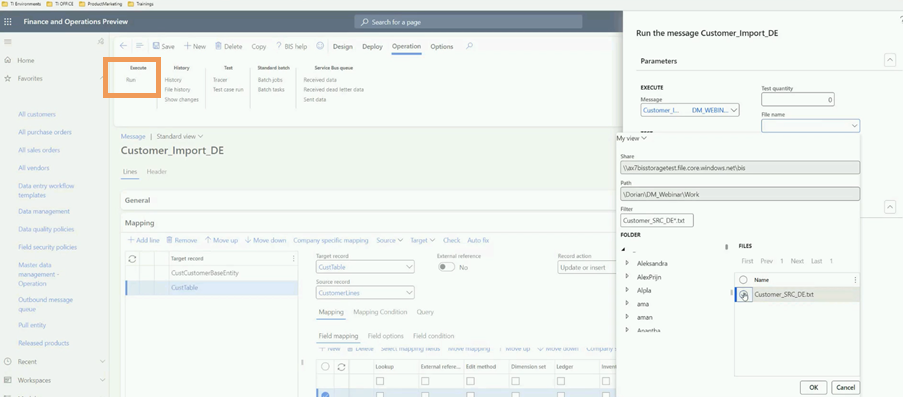
Task: Select all rows in field mapping grid
Action: pyautogui.click(x=325, y=366)
